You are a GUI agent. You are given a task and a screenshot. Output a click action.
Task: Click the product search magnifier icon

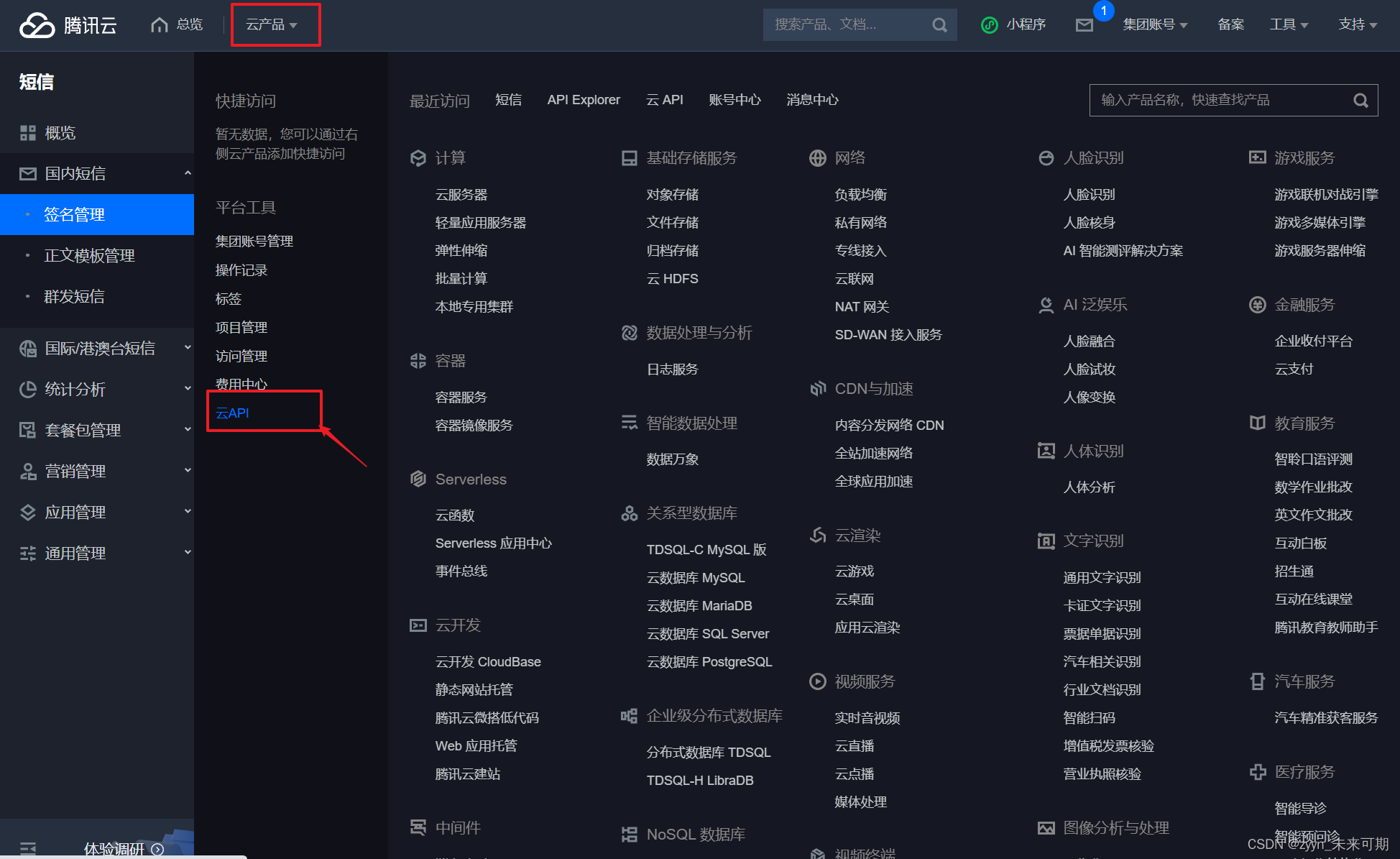coord(1360,101)
